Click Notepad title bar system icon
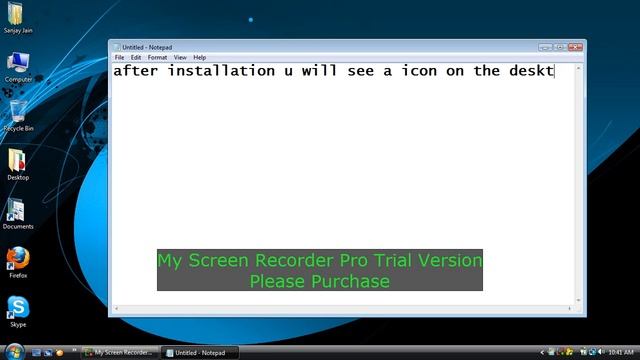Image resolution: width=640 pixels, height=360 pixels. pyautogui.click(x=117, y=47)
